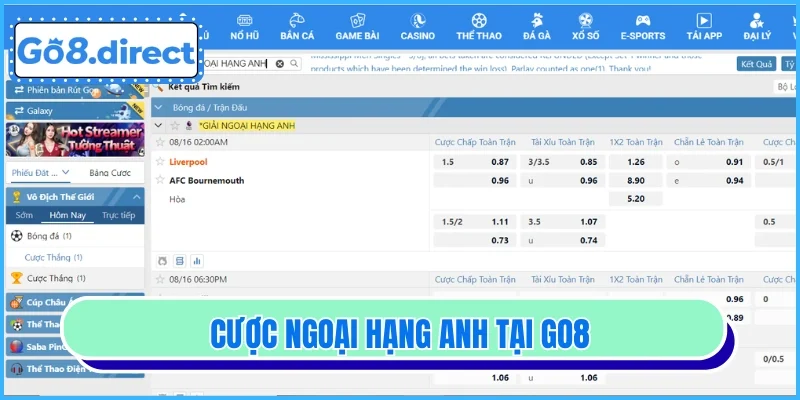Collapse the Bóng đá / Trận Đấu section

tap(158, 107)
